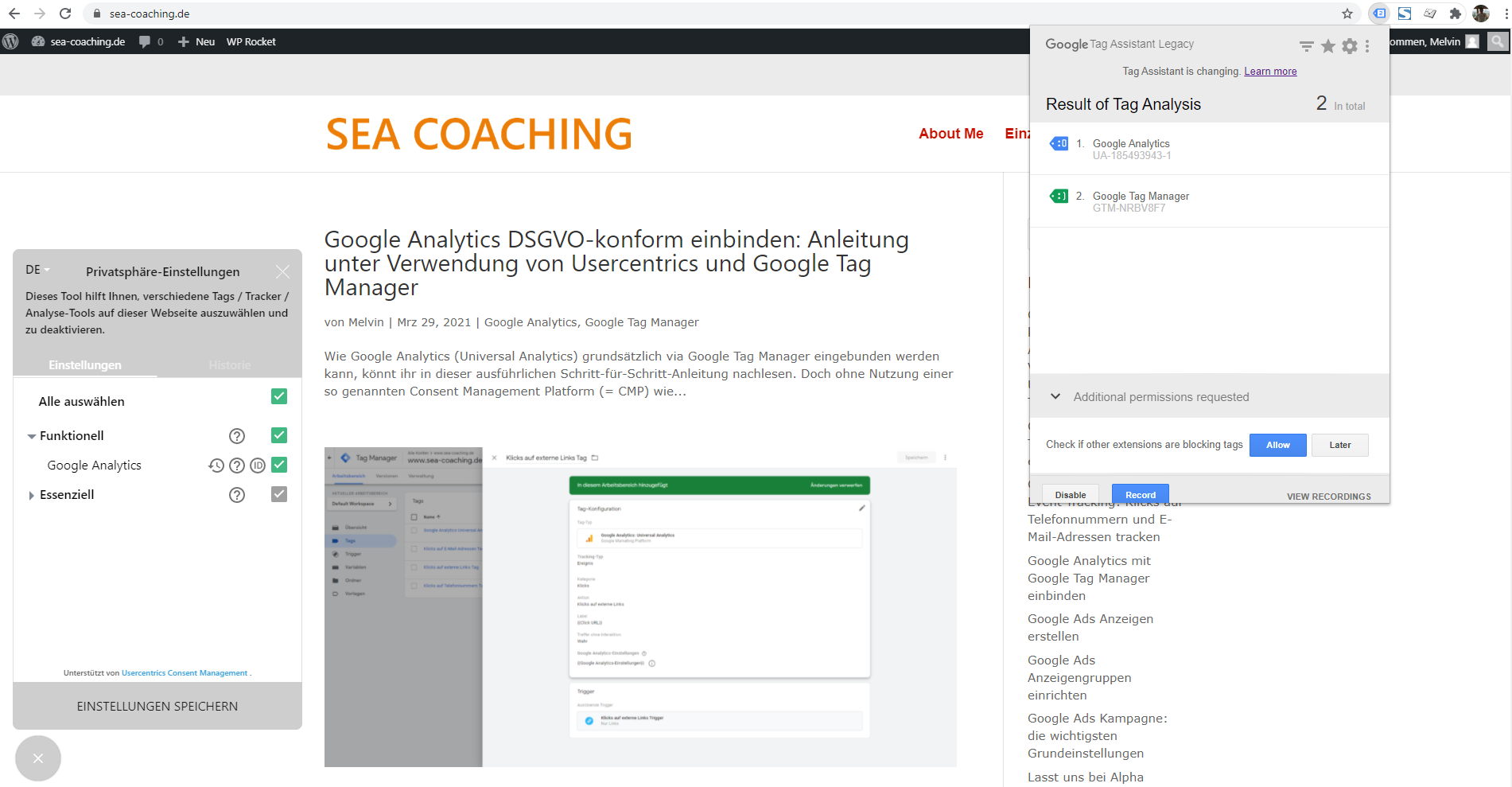
Task: Select the Google Analytics UA-185493943-1 result row
Action: [x=1209, y=149]
